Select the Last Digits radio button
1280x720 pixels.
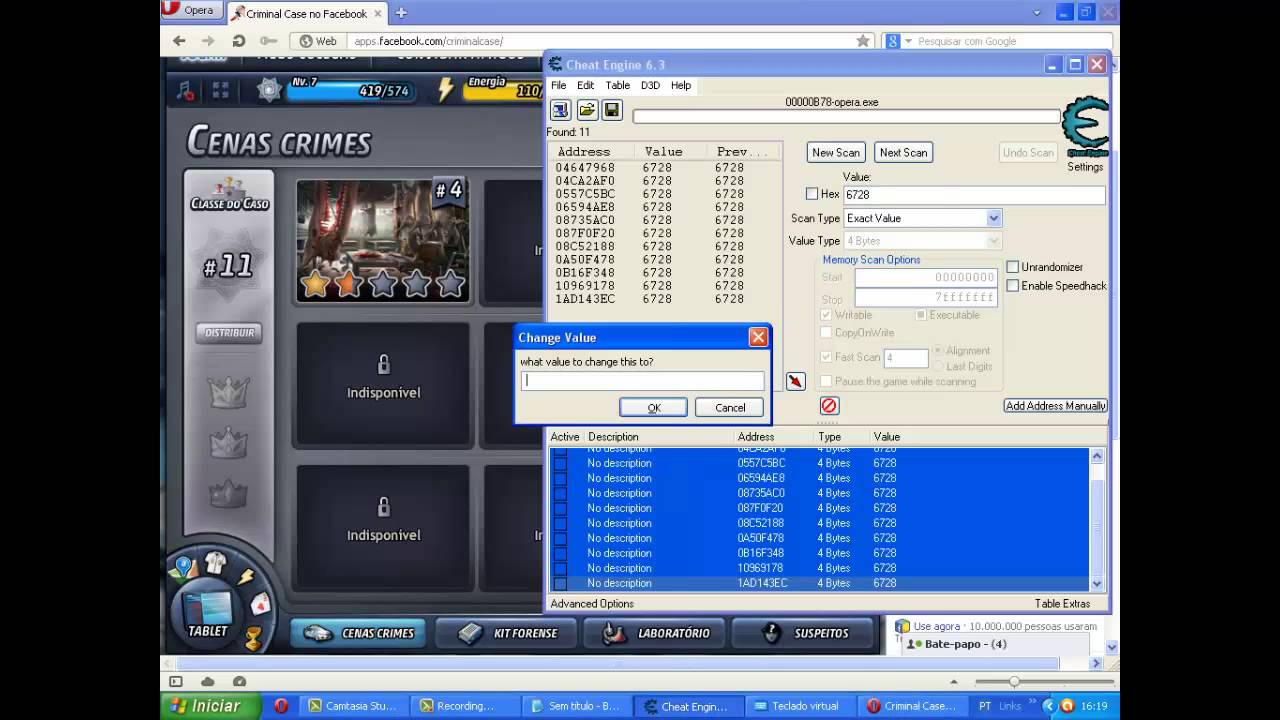coord(938,367)
